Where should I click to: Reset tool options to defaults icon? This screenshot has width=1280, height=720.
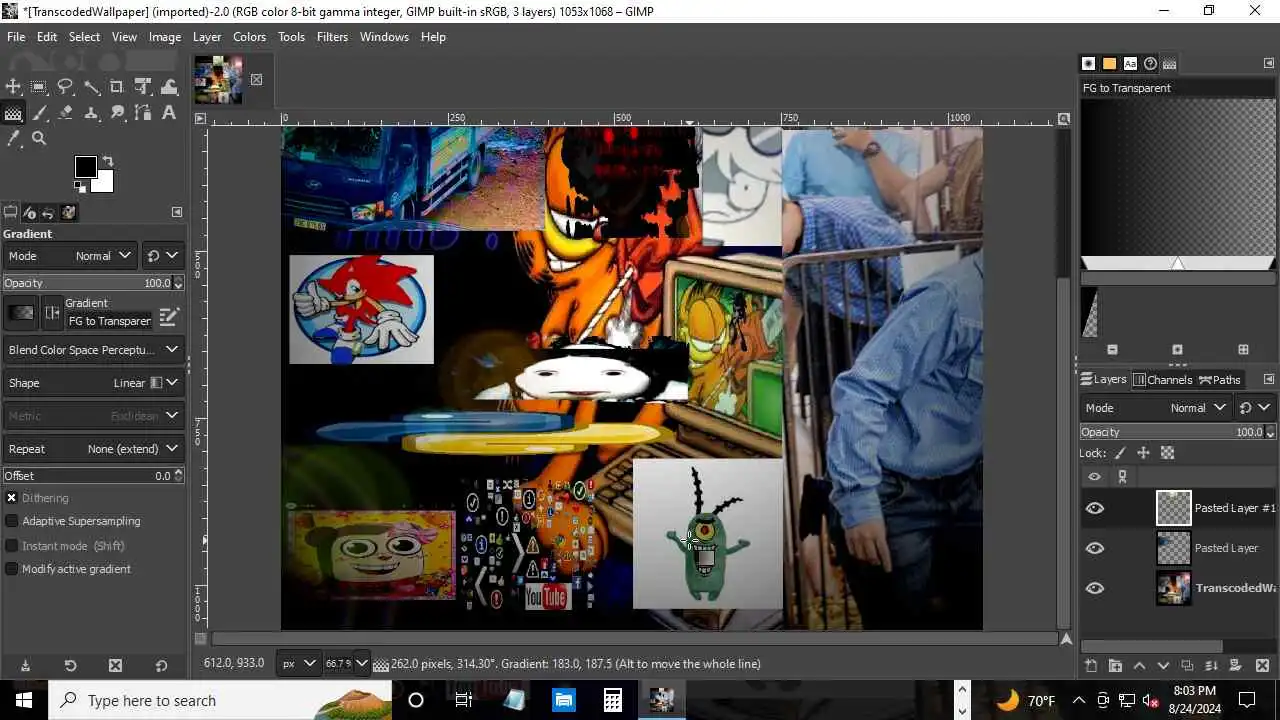click(161, 665)
